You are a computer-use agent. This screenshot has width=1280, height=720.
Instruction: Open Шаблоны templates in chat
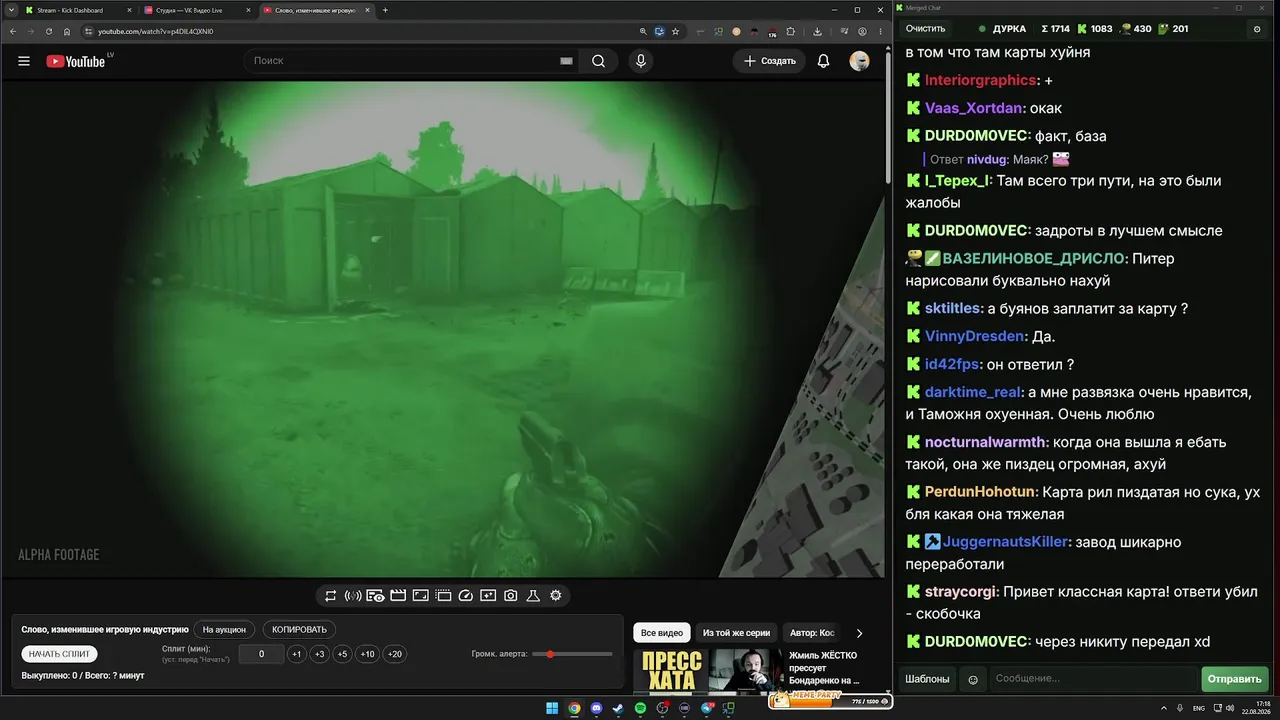click(x=927, y=679)
